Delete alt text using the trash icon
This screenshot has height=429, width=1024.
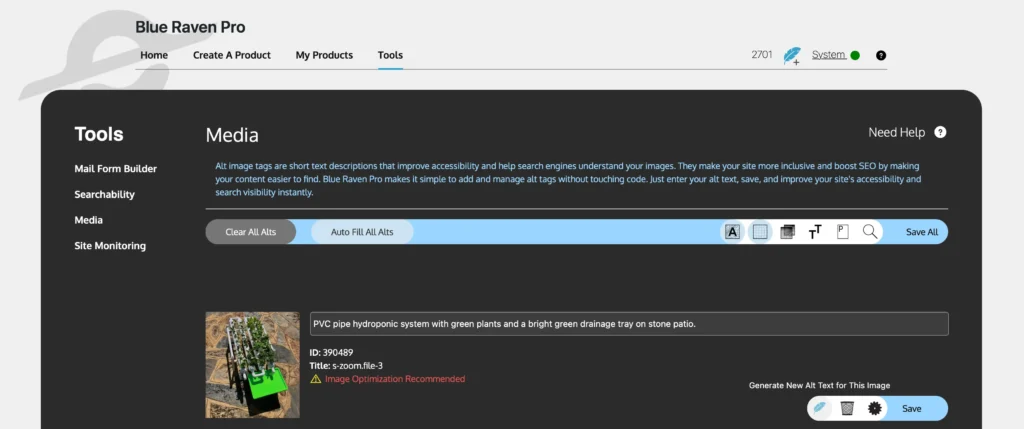click(847, 408)
